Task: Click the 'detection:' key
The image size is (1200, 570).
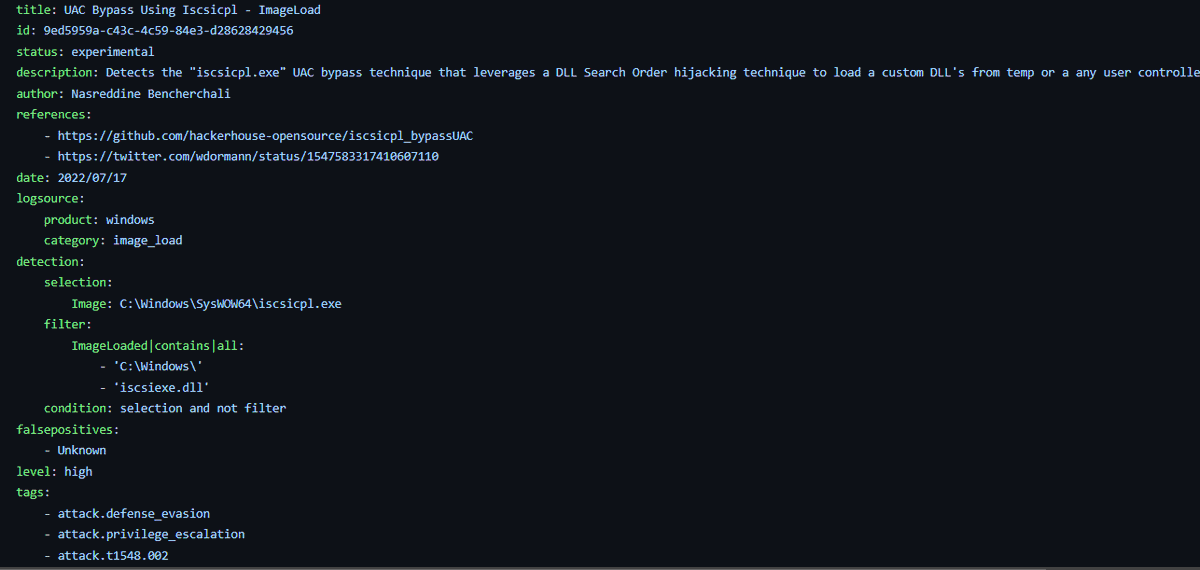Action: [50, 261]
